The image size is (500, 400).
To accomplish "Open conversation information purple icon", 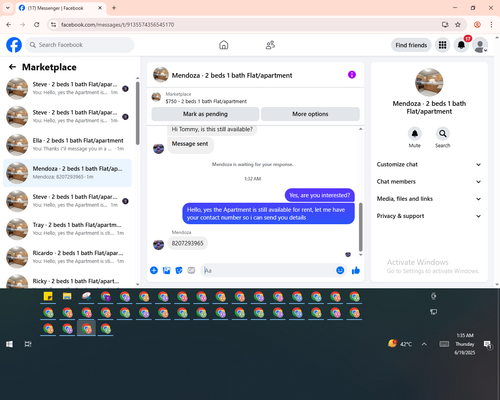I will point(352,75).
